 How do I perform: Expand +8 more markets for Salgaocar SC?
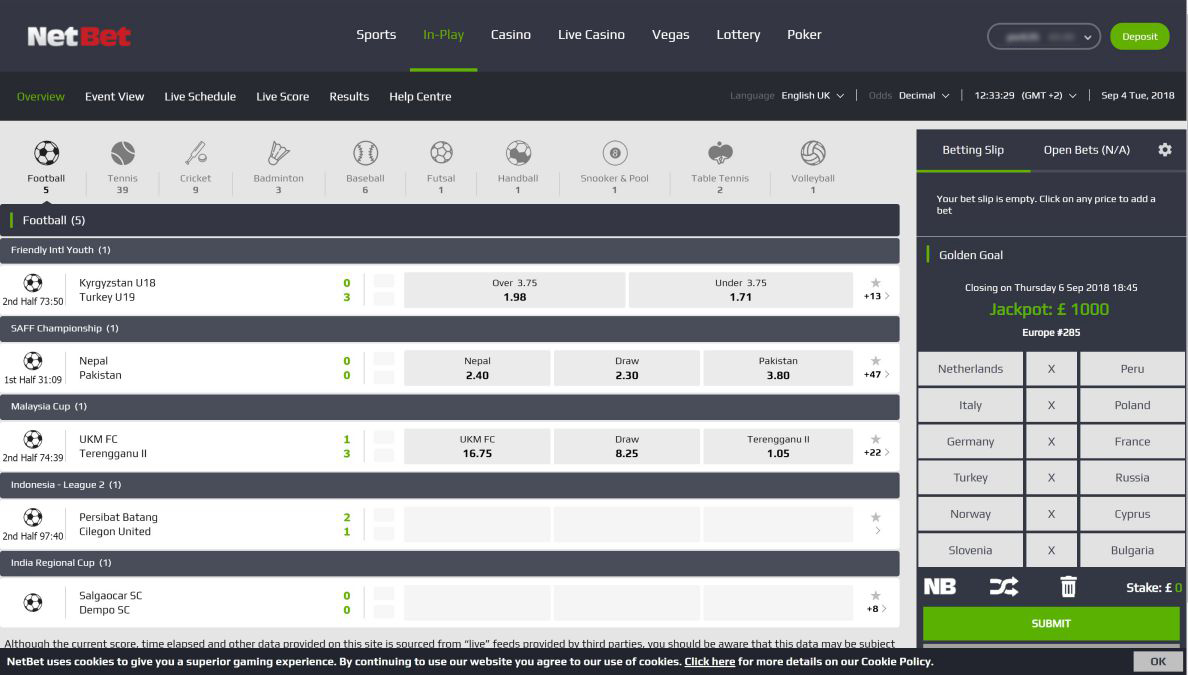pos(877,608)
